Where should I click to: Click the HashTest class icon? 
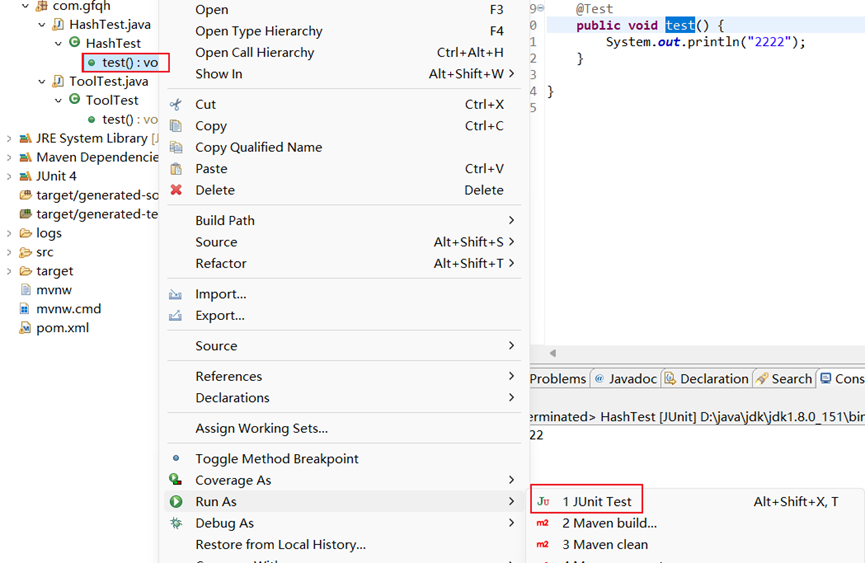coord(74,42)
